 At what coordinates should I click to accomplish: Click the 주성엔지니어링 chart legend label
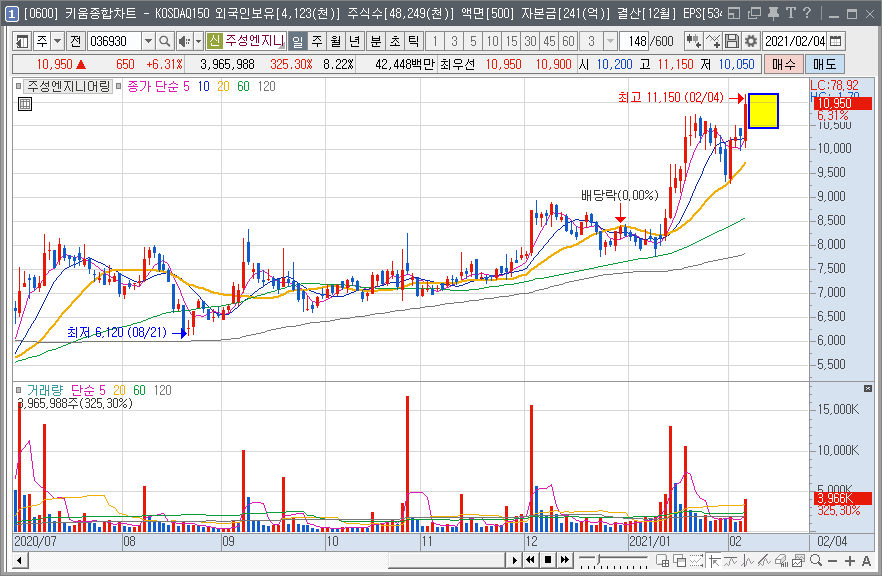click(69, 87)
